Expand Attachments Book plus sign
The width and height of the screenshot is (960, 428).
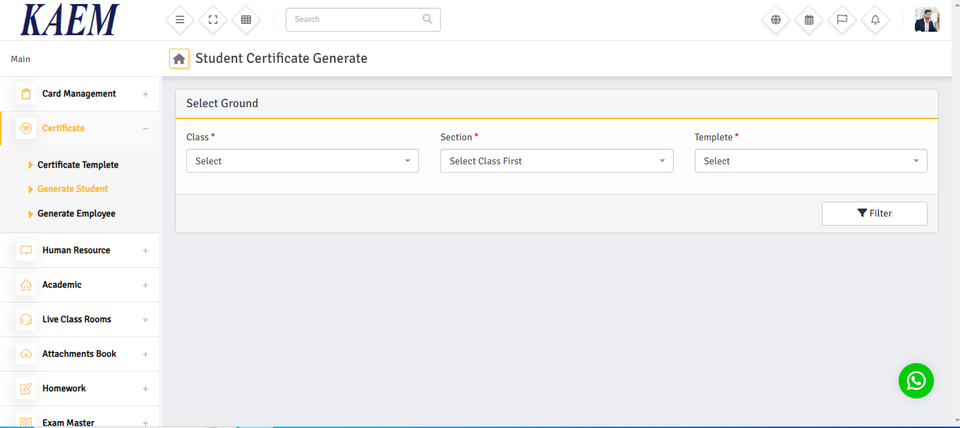click(145, 355)
